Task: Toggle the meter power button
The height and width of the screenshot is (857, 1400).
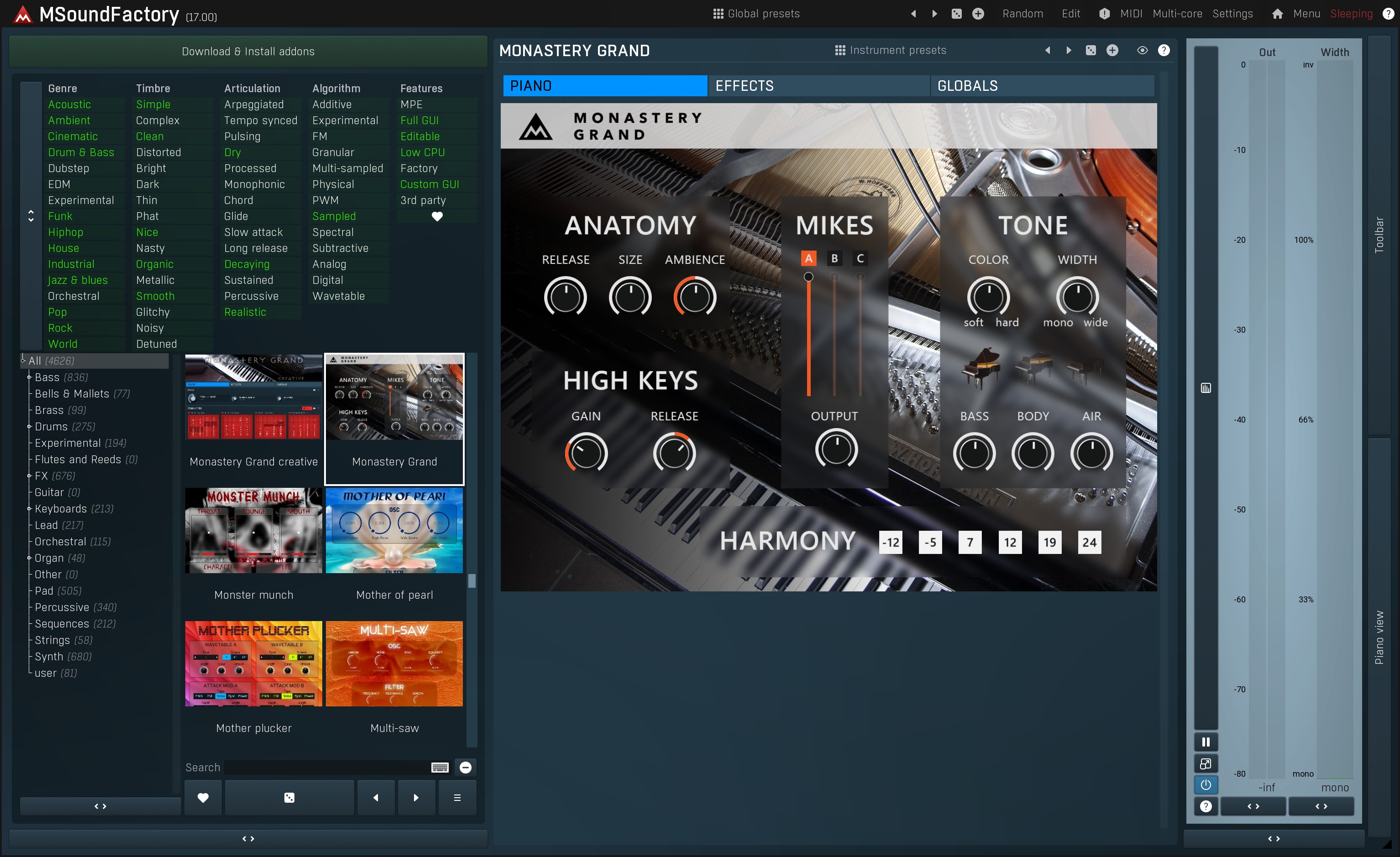Action: tap(1206, 784)
